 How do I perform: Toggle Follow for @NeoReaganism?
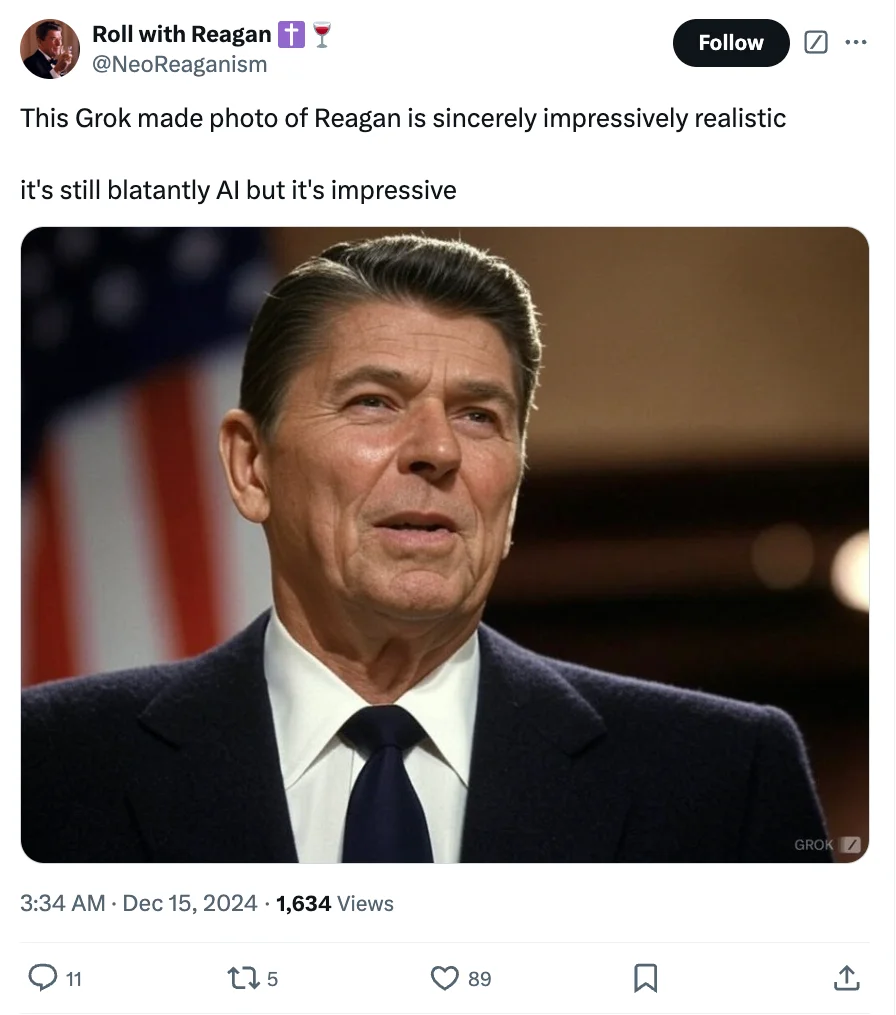pyautogui.click(x=730, y=43)
